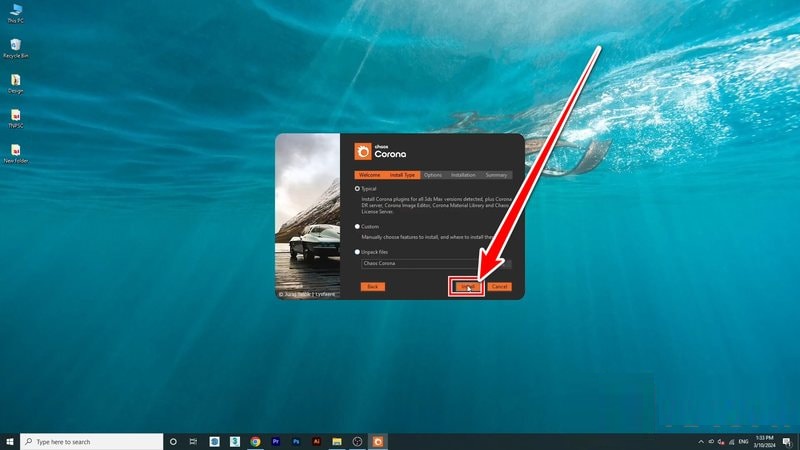
Task: Select the Typical install radio button
Action: (357, 189)
